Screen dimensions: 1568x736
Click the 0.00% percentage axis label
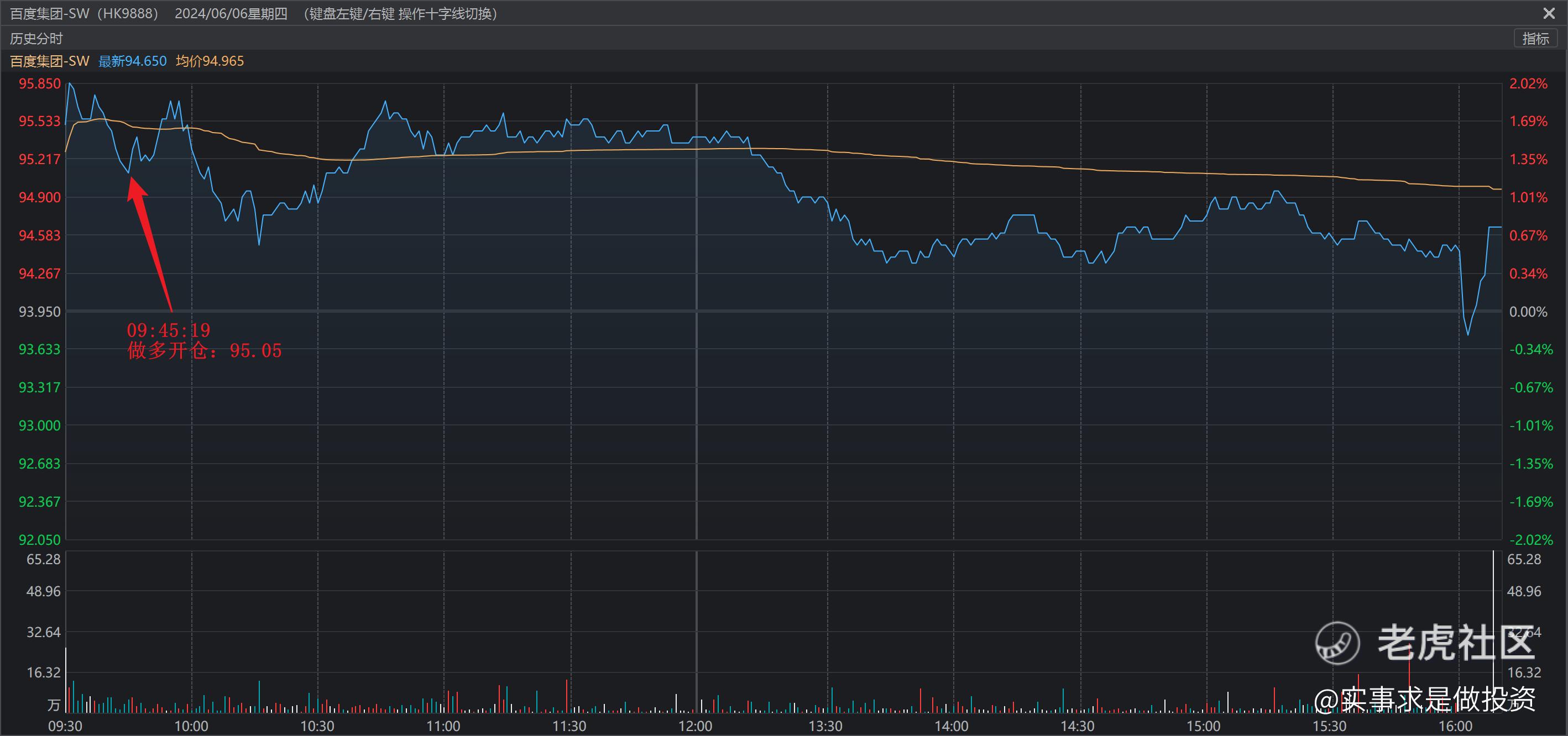1528,312
